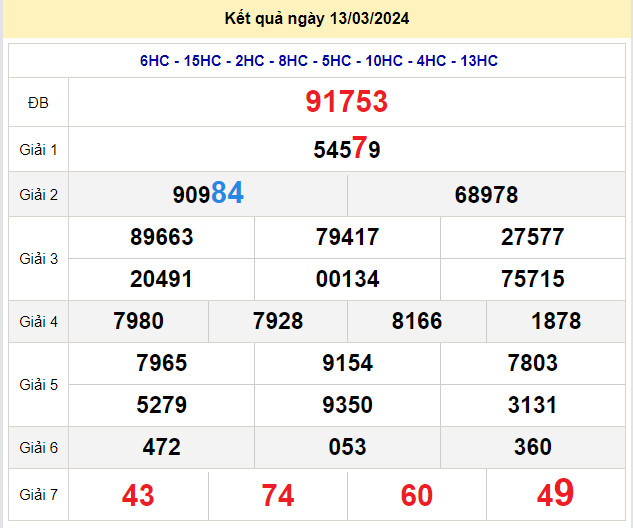Select the Giải 5 row label
The width and height of the screenshot is (633, 528).
click(38, 385)
